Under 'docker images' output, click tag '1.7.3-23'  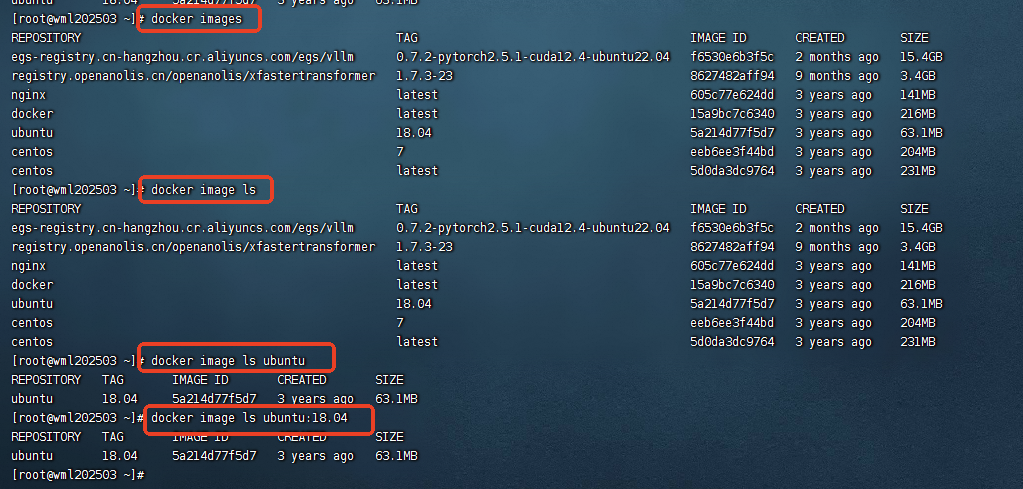424,76
